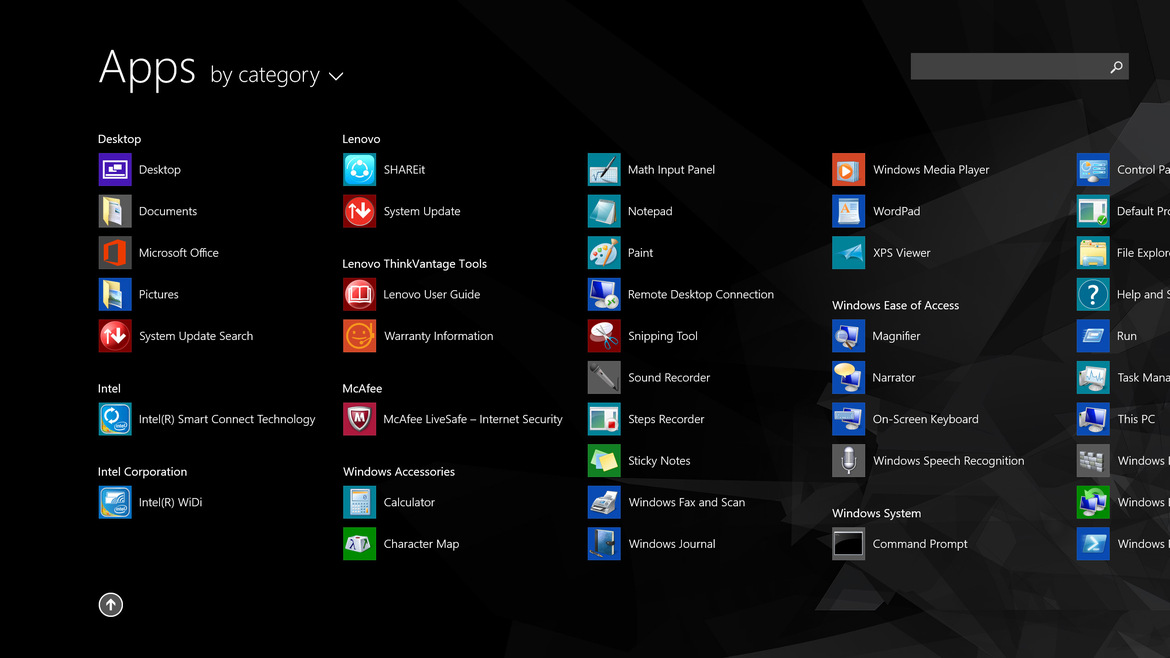This screenshot has height=658, width=1170.
Task: Launch the Notepad icon
Action: pos(604,211)
